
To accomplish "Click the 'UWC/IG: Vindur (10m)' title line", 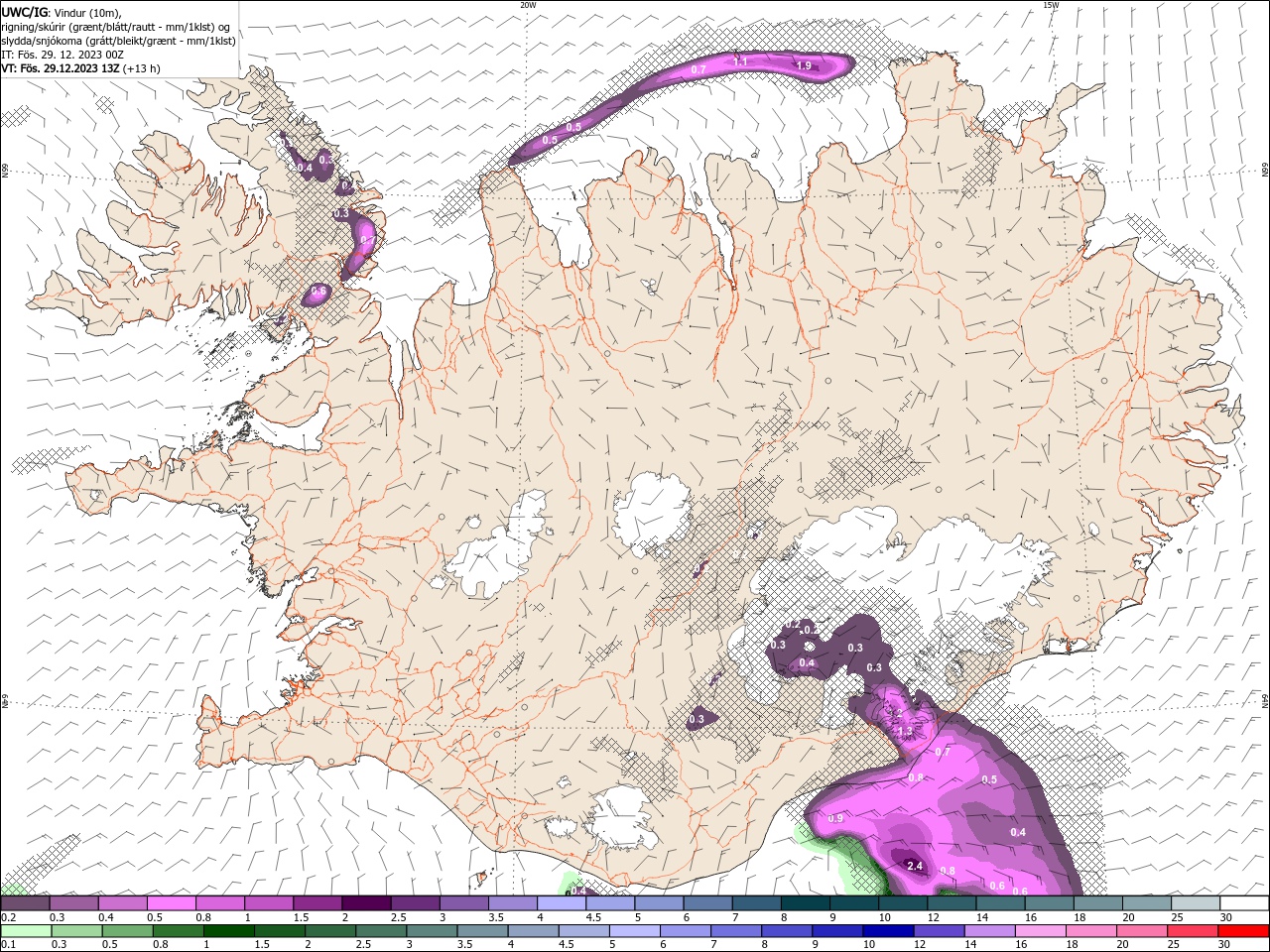I will (62, 12).
